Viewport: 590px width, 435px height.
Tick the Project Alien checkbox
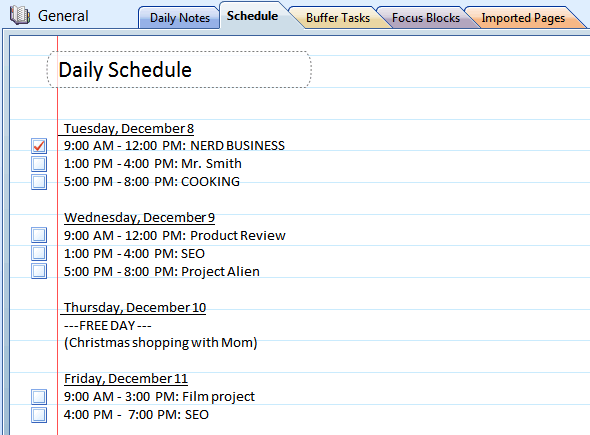pos(39,271)
